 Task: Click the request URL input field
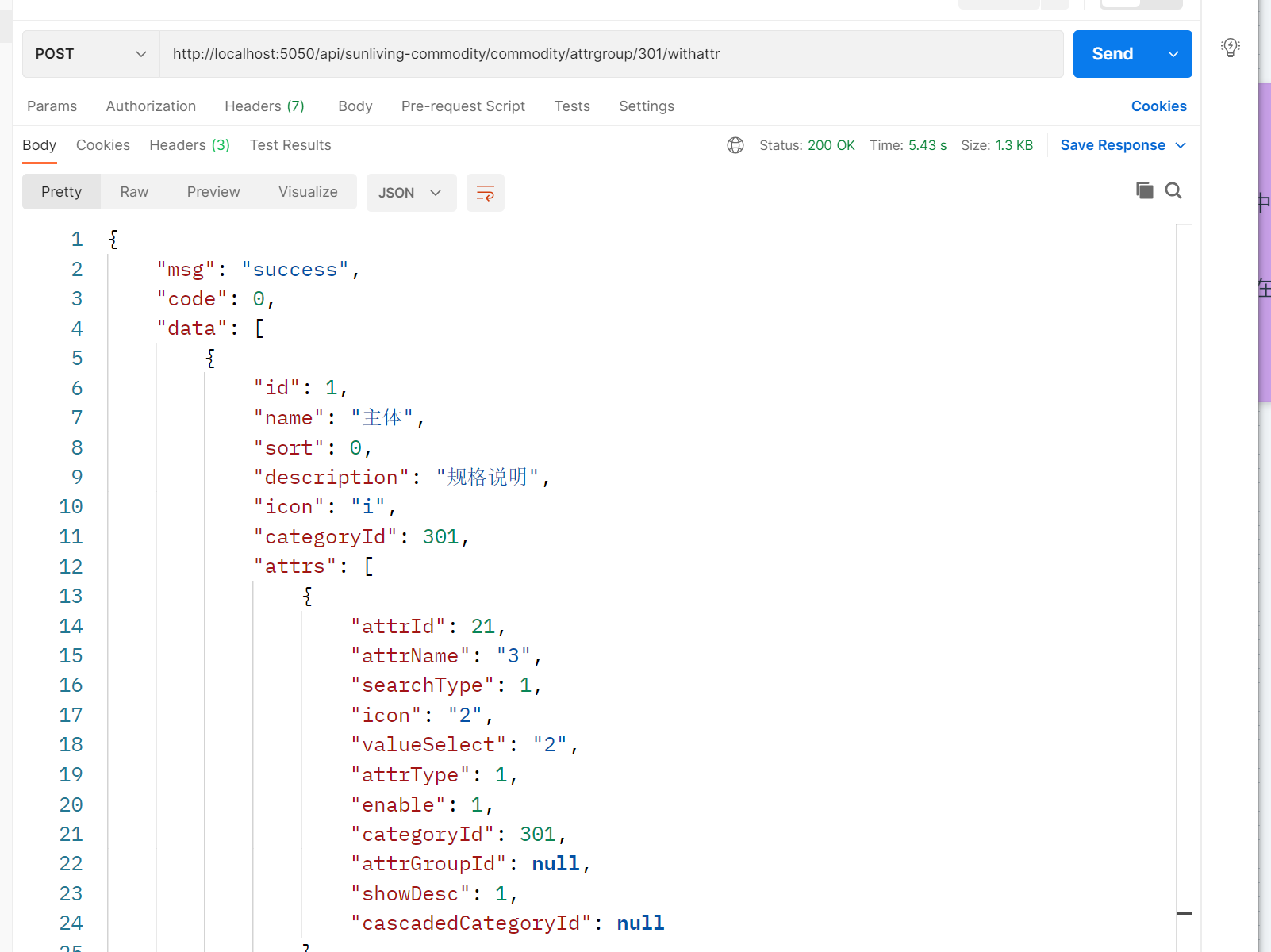[x=611, y=54]
